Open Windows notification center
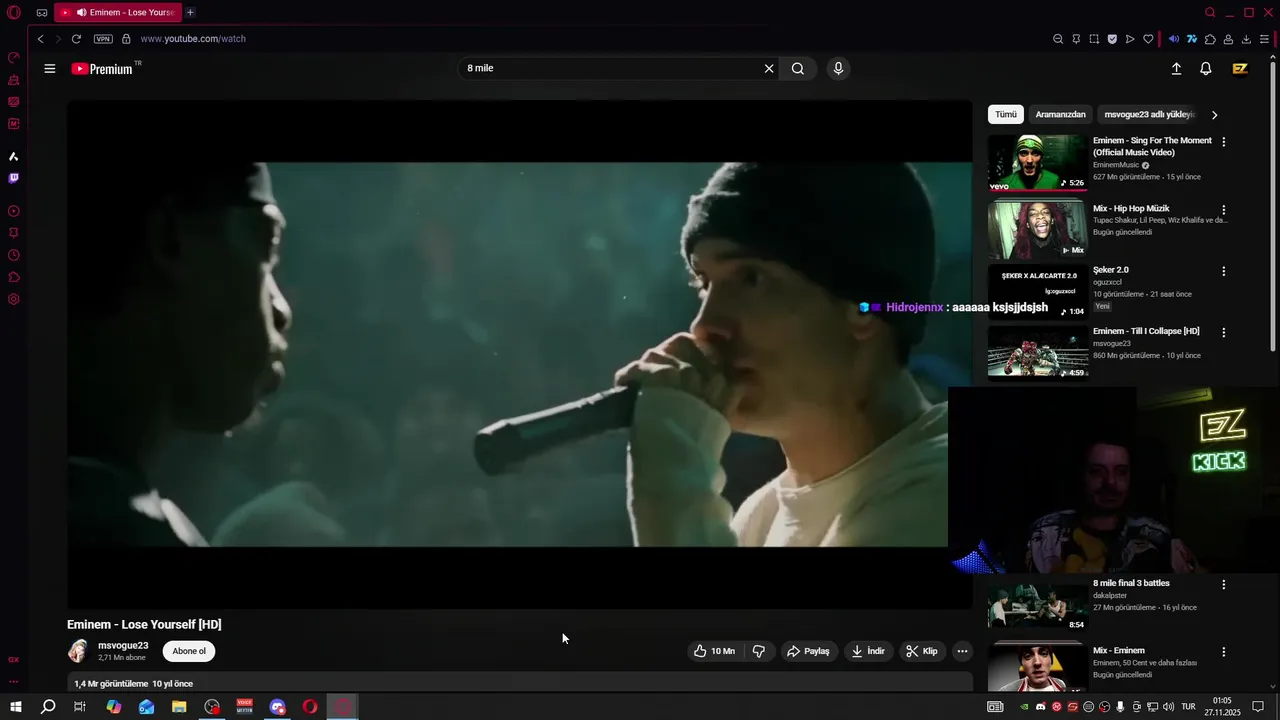The height and width of the screenshot is (720, 1280). pos(1258,707)
